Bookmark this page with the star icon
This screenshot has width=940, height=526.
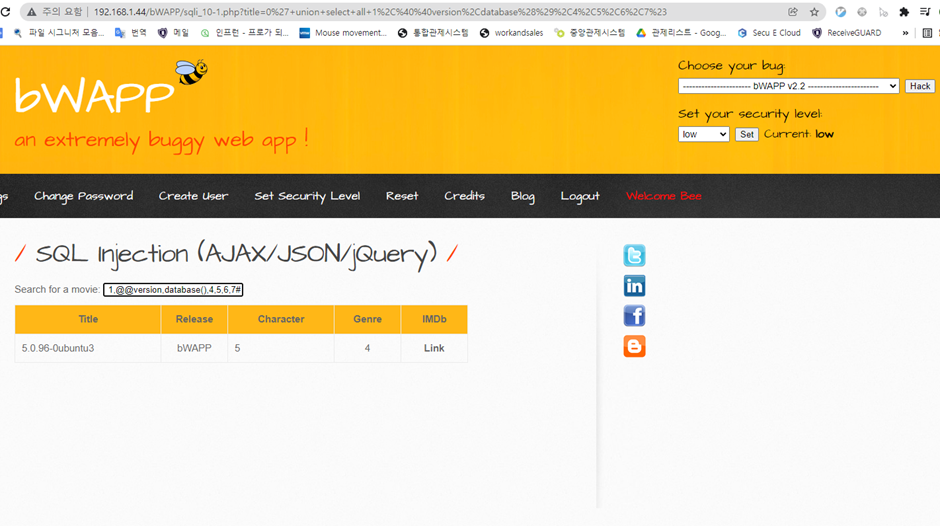[x=814, y=12]
